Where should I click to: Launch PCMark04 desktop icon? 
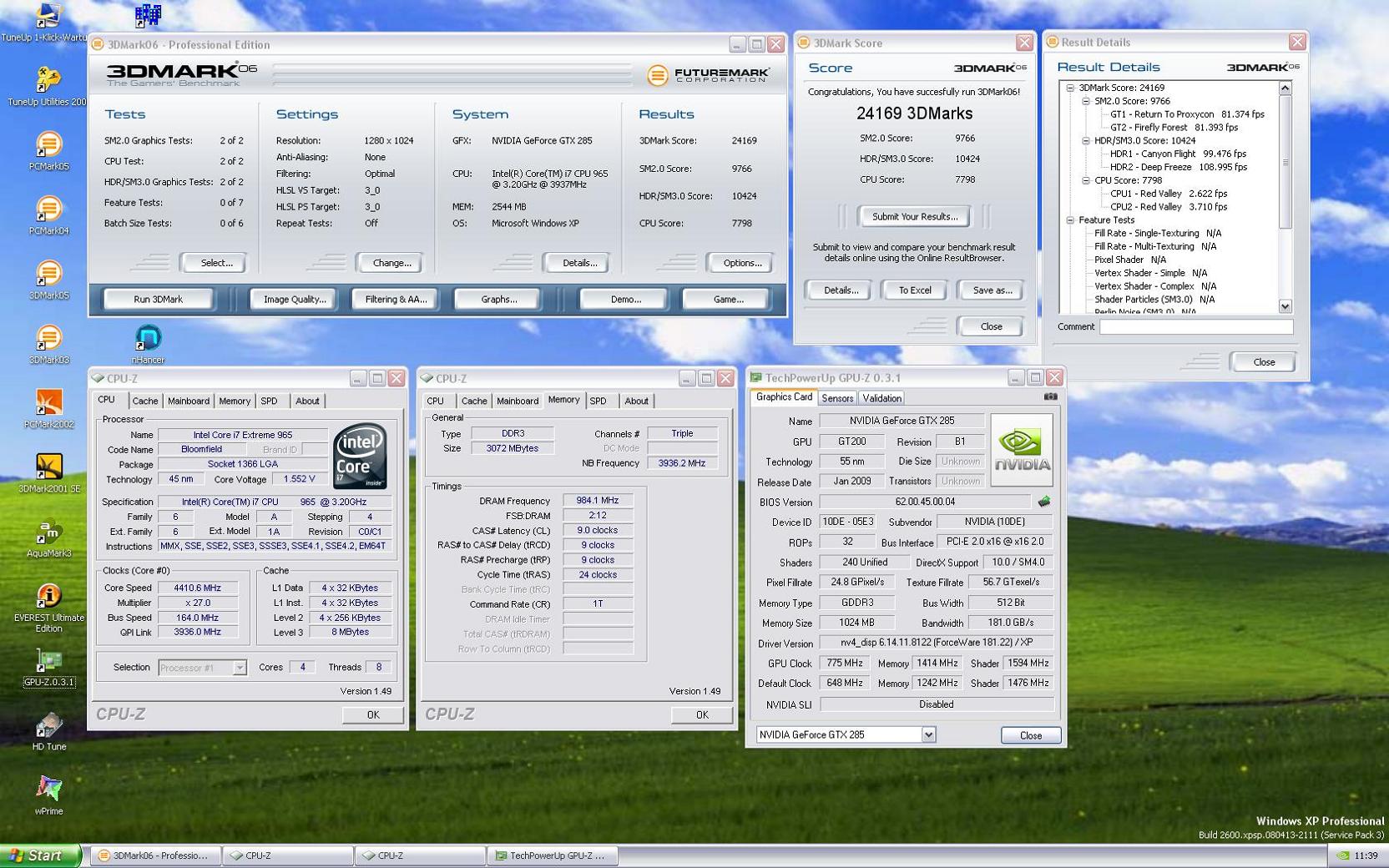pos(48,215)
